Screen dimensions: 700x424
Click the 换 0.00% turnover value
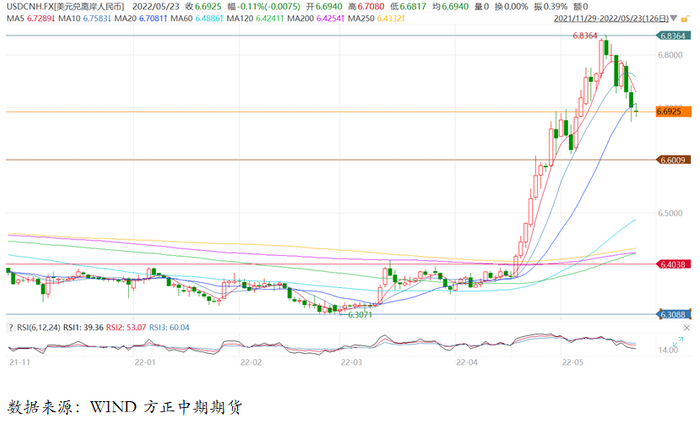(x=512, y=7)
